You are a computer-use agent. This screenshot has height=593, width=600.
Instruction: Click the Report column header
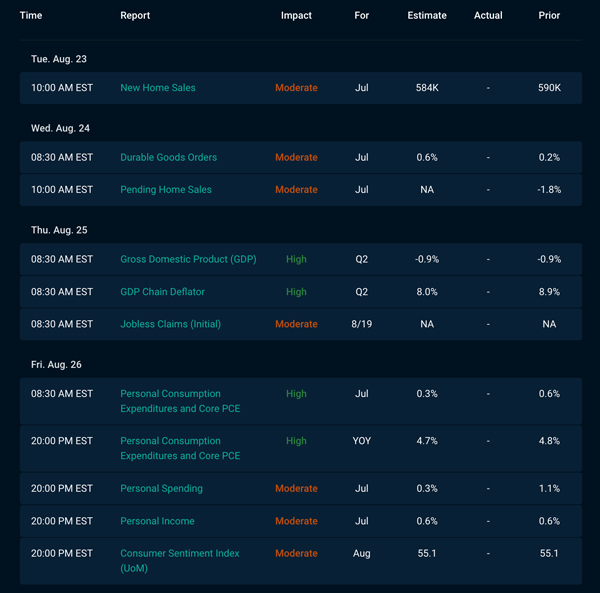click(x=135, y=15)
